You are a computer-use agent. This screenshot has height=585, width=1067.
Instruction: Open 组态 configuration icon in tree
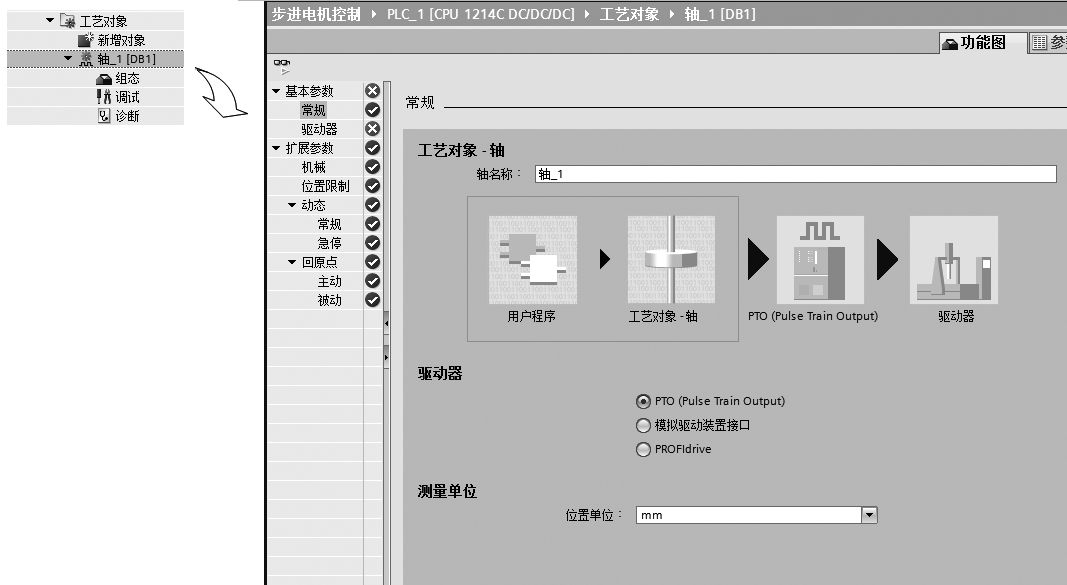pos(103,79)
